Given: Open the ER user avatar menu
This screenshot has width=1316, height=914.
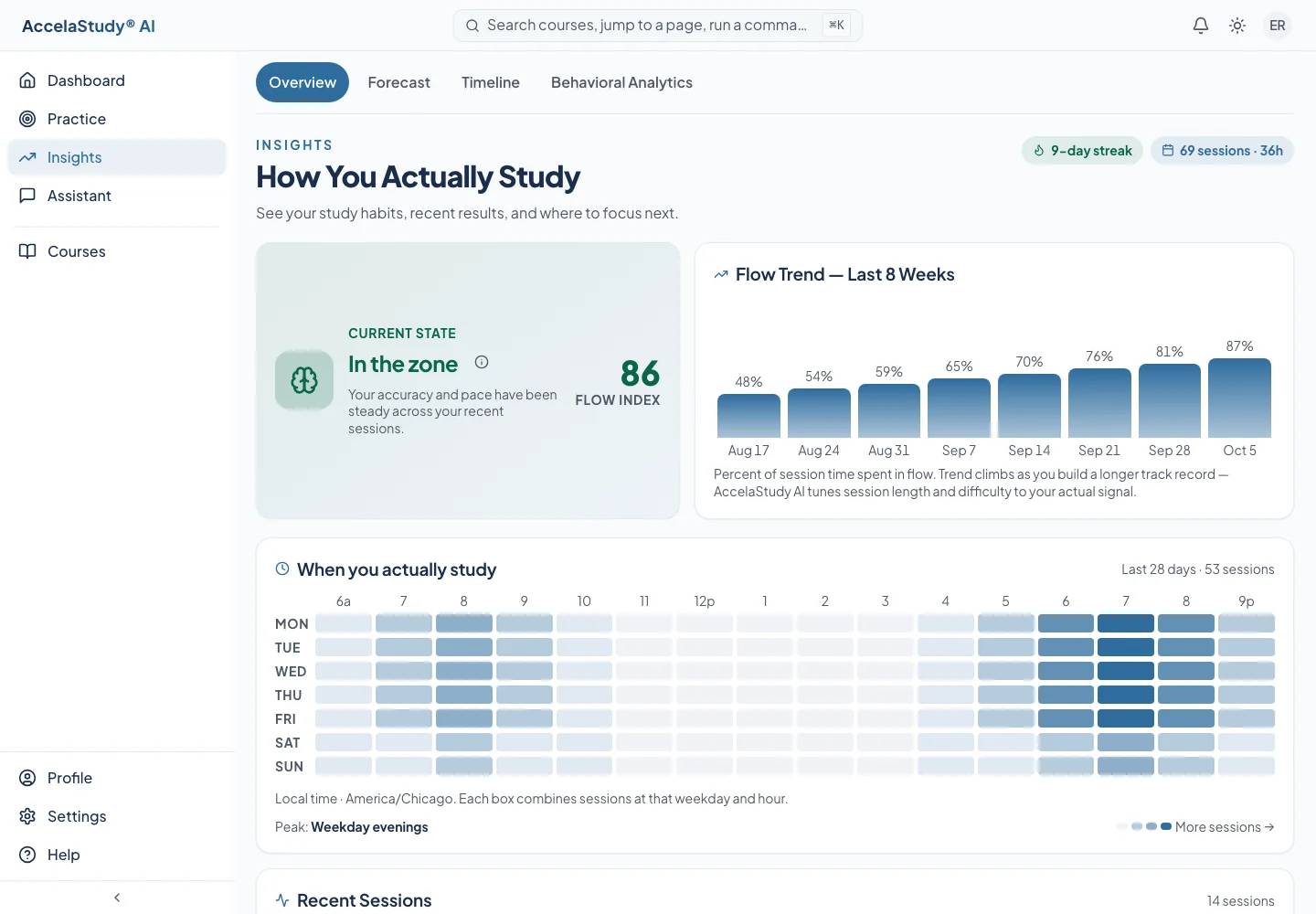Looking at the screenshot, I should pos(1278,26).
